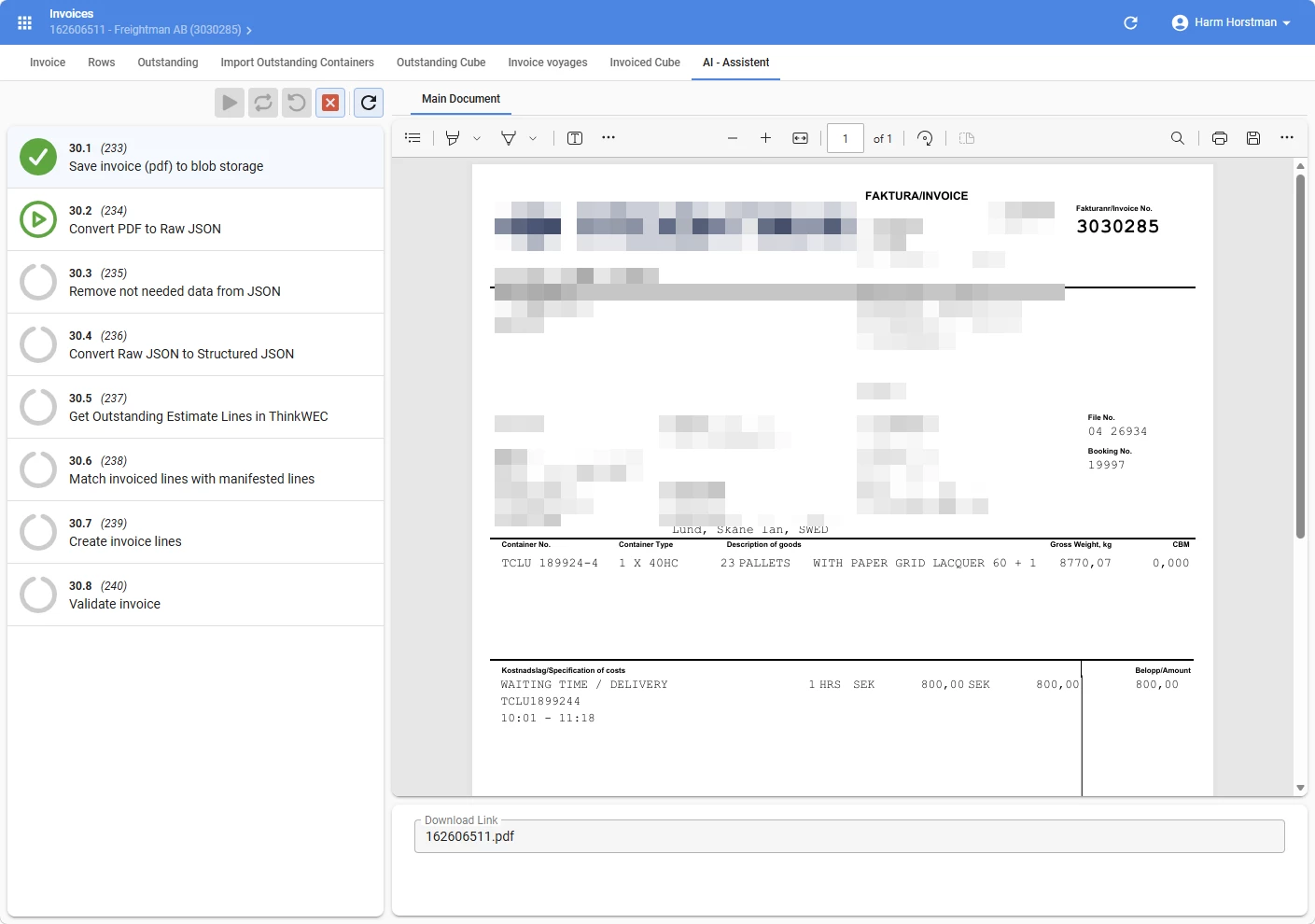Click the fit to width icon
Screen dimensions: 1315x924
(x=800, y=138)
